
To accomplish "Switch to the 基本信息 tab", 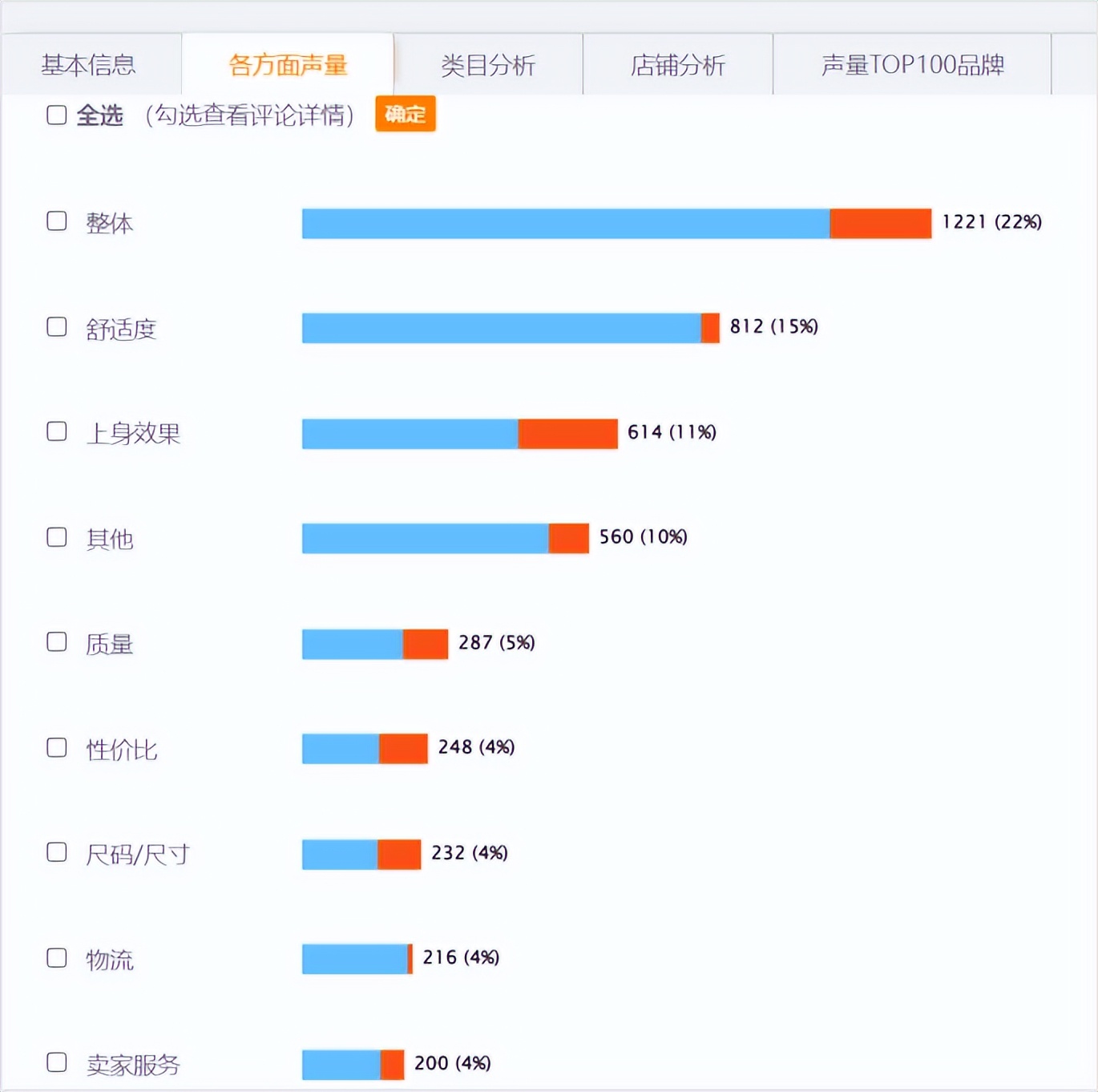I will point(90,66).
